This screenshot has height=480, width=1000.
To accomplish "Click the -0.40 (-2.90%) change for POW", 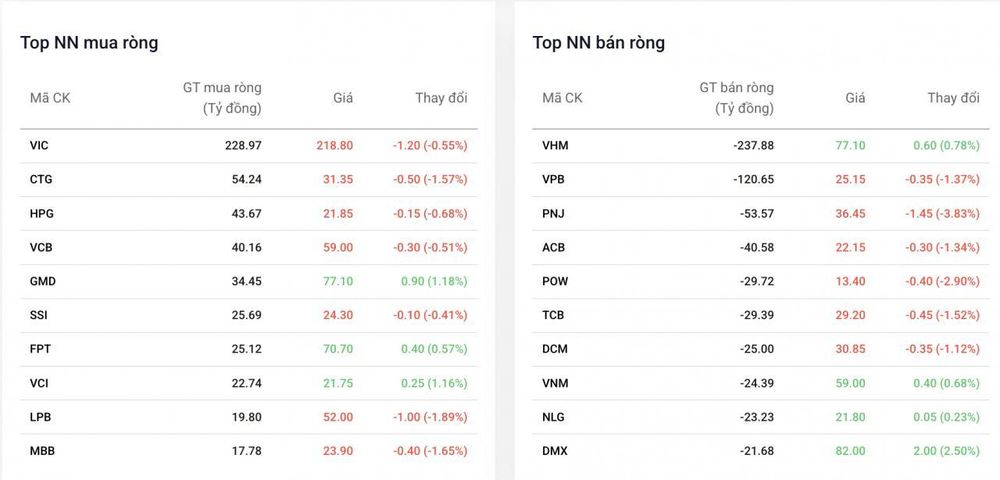I will point(943,281).
